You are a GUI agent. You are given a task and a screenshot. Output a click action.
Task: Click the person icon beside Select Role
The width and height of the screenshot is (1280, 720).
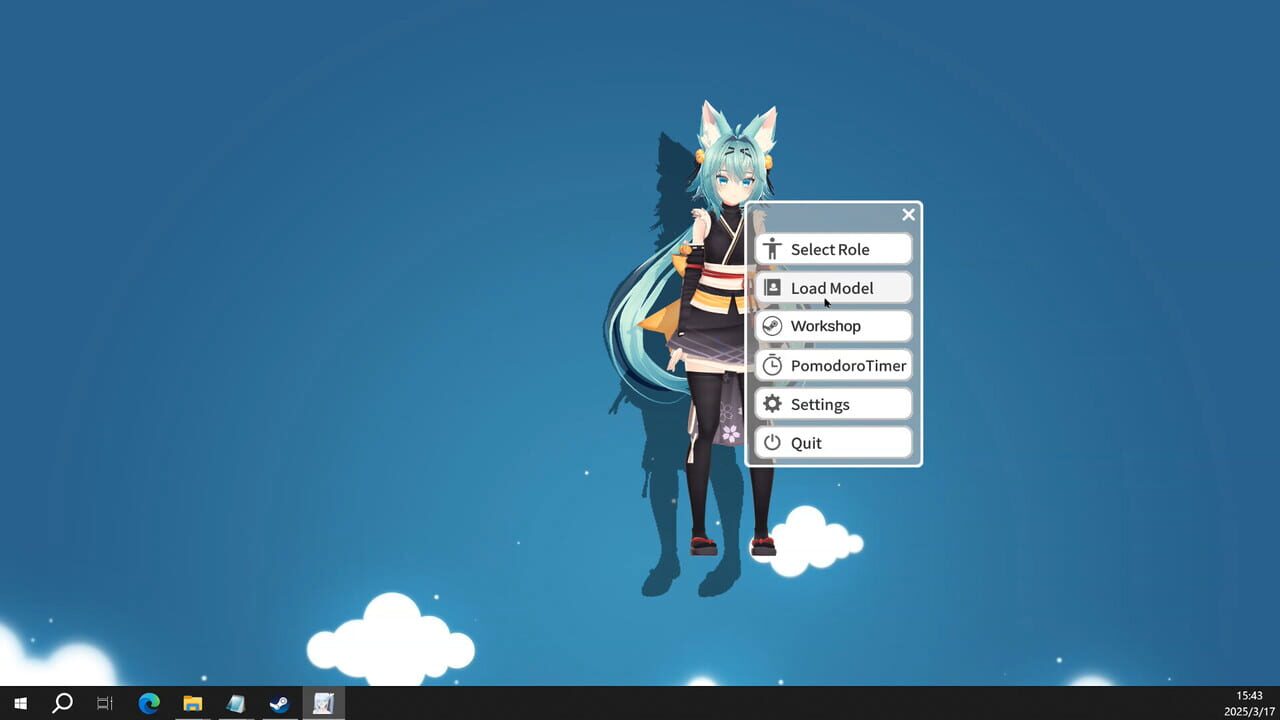click(771, 249)
